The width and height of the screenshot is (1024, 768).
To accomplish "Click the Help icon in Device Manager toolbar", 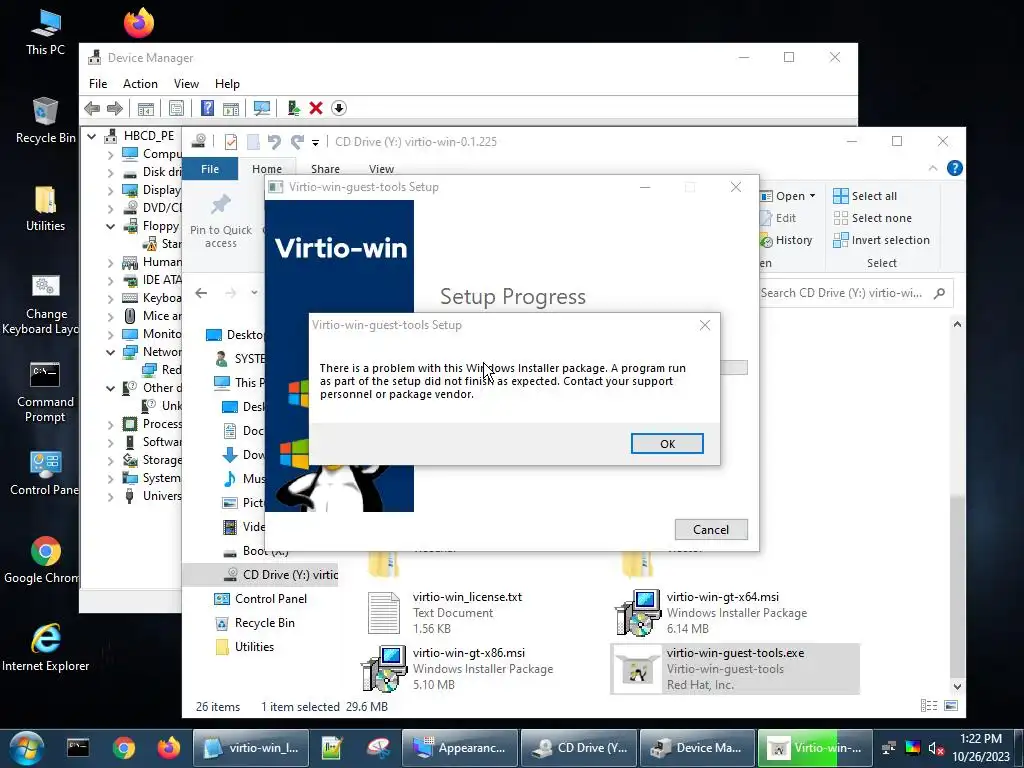I will (x=207, y=108).
